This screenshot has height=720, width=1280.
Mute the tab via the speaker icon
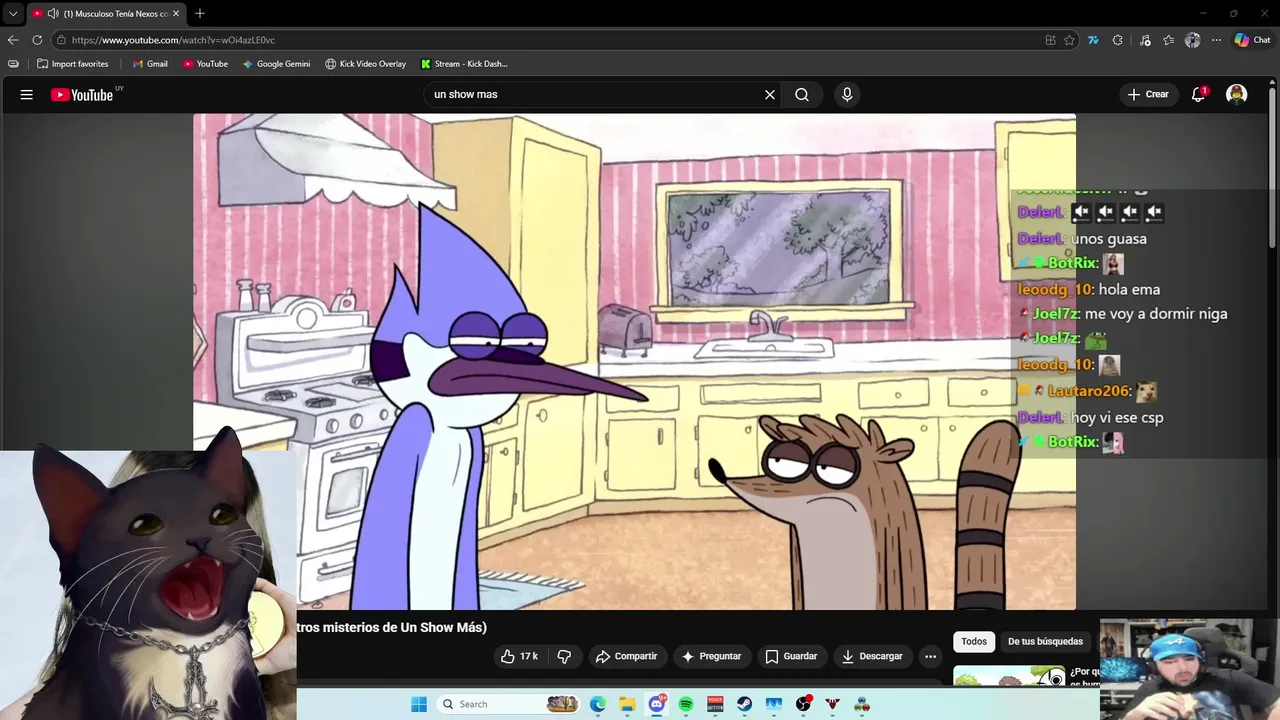[x=52, y=13]
